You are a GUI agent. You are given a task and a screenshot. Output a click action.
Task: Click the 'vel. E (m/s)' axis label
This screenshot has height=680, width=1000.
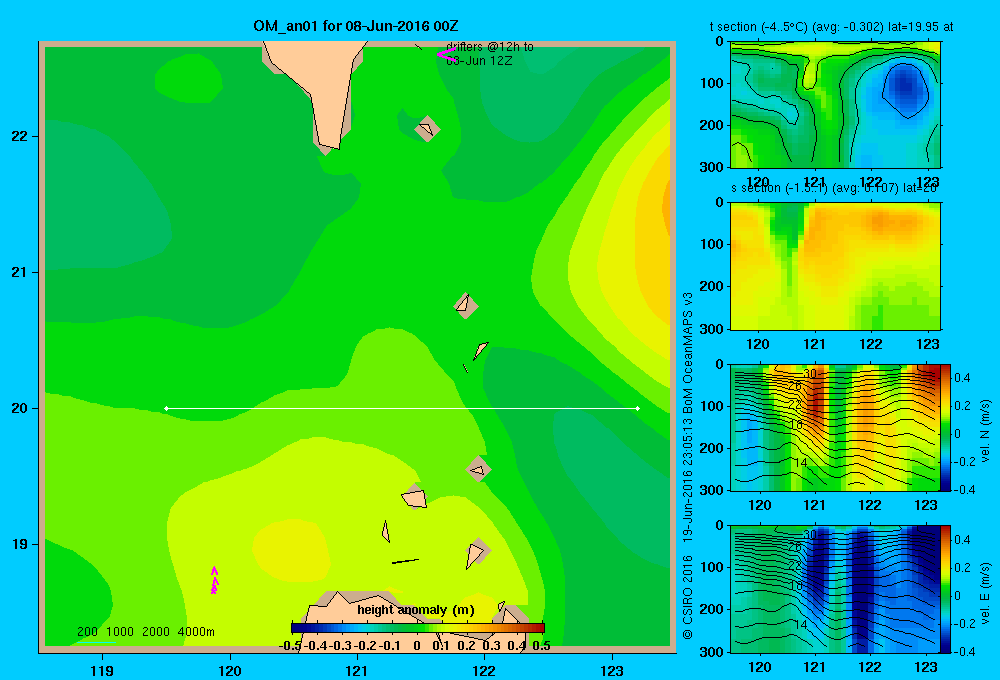[x=985, y=593]
